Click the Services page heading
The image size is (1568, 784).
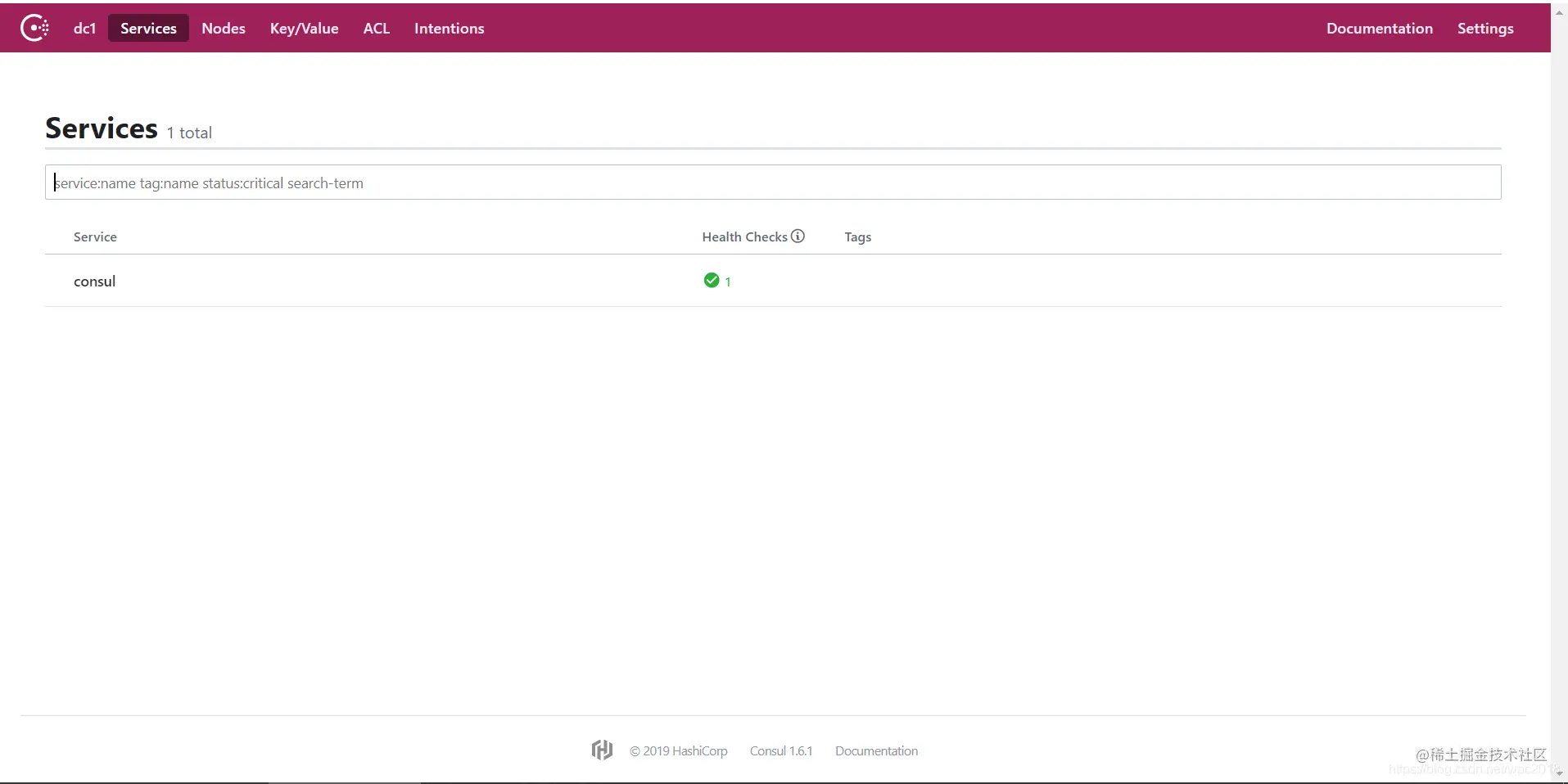pyautogui.click(x=102, y=128)
